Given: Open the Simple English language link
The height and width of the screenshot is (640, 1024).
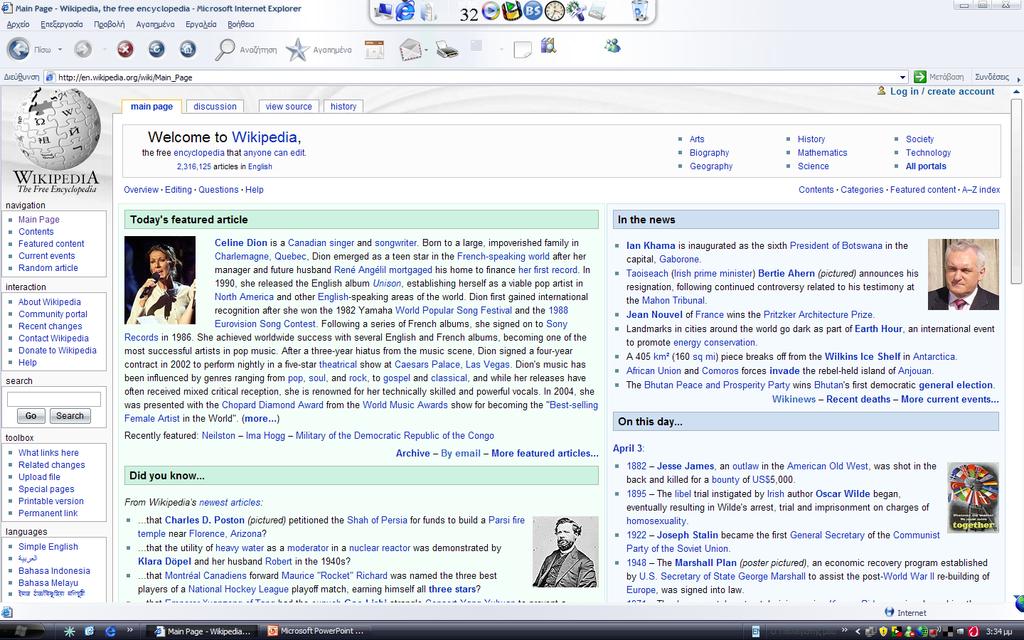Looking at the screenshot, I should pyautogui.click(x=48, y=547).
